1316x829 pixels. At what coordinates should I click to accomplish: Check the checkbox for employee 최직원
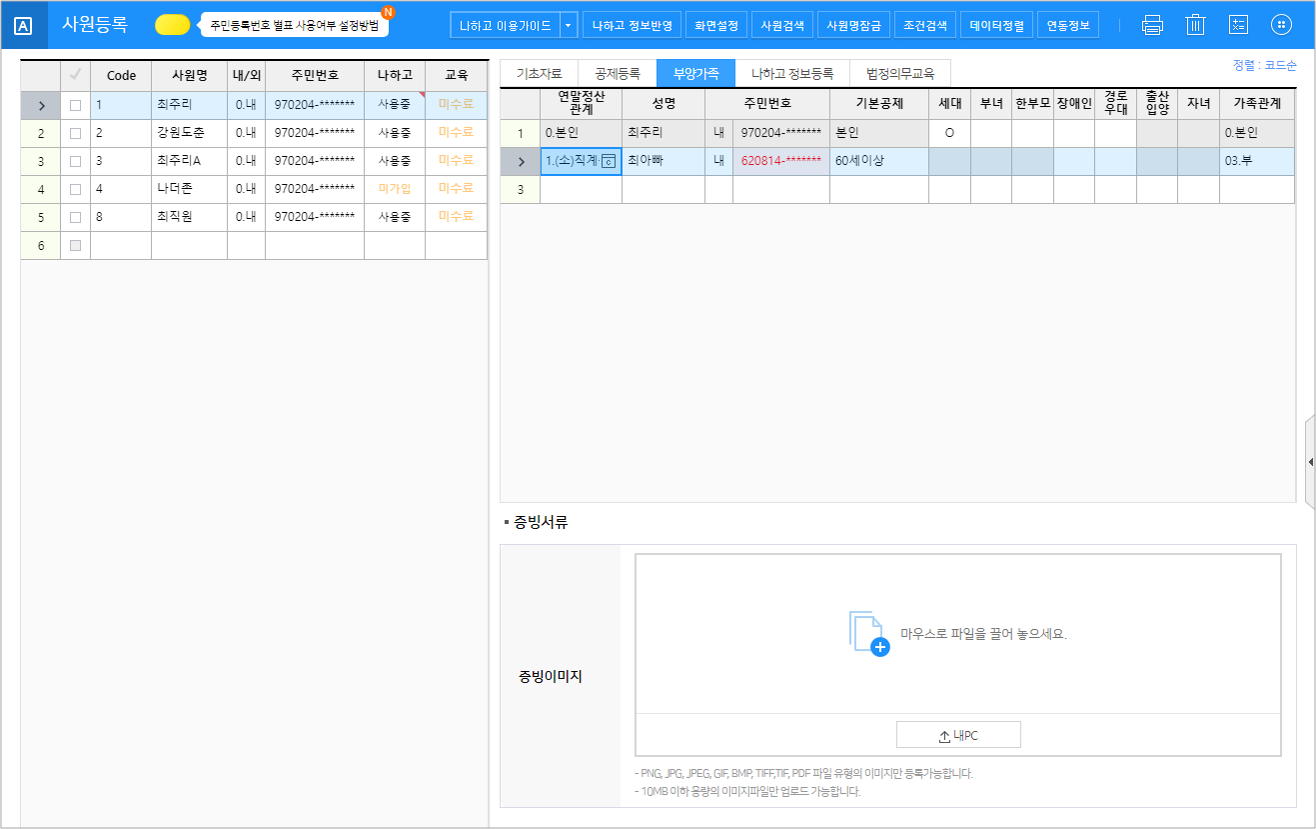[75, 216]
